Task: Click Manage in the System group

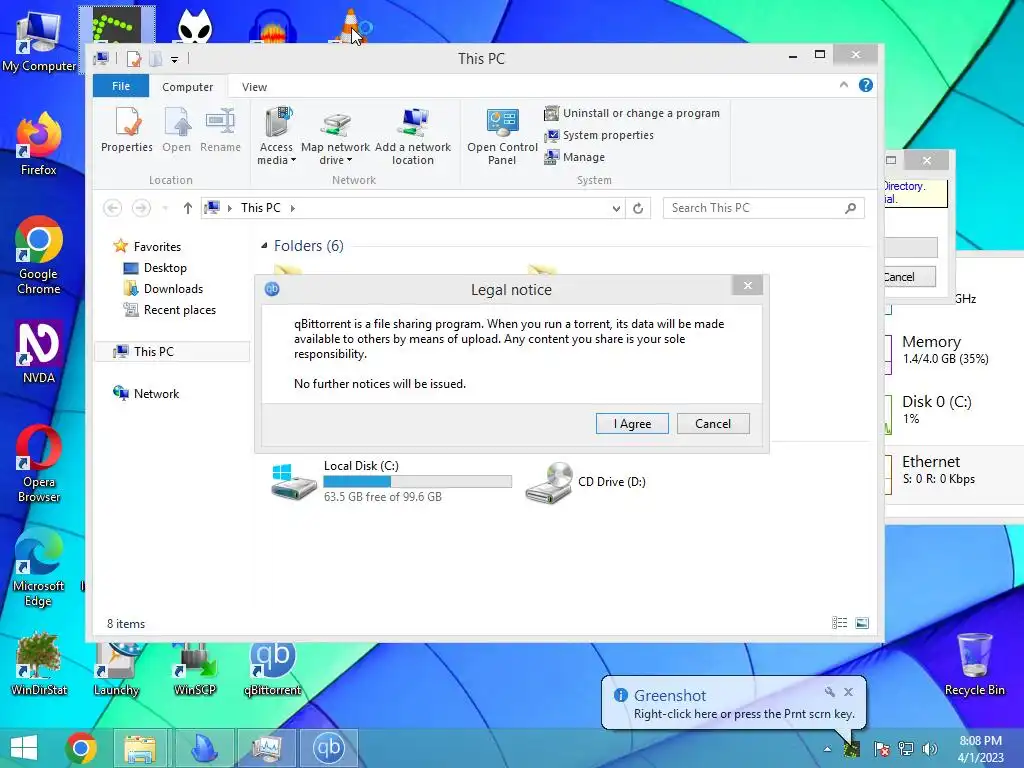Action: point(575,157)
